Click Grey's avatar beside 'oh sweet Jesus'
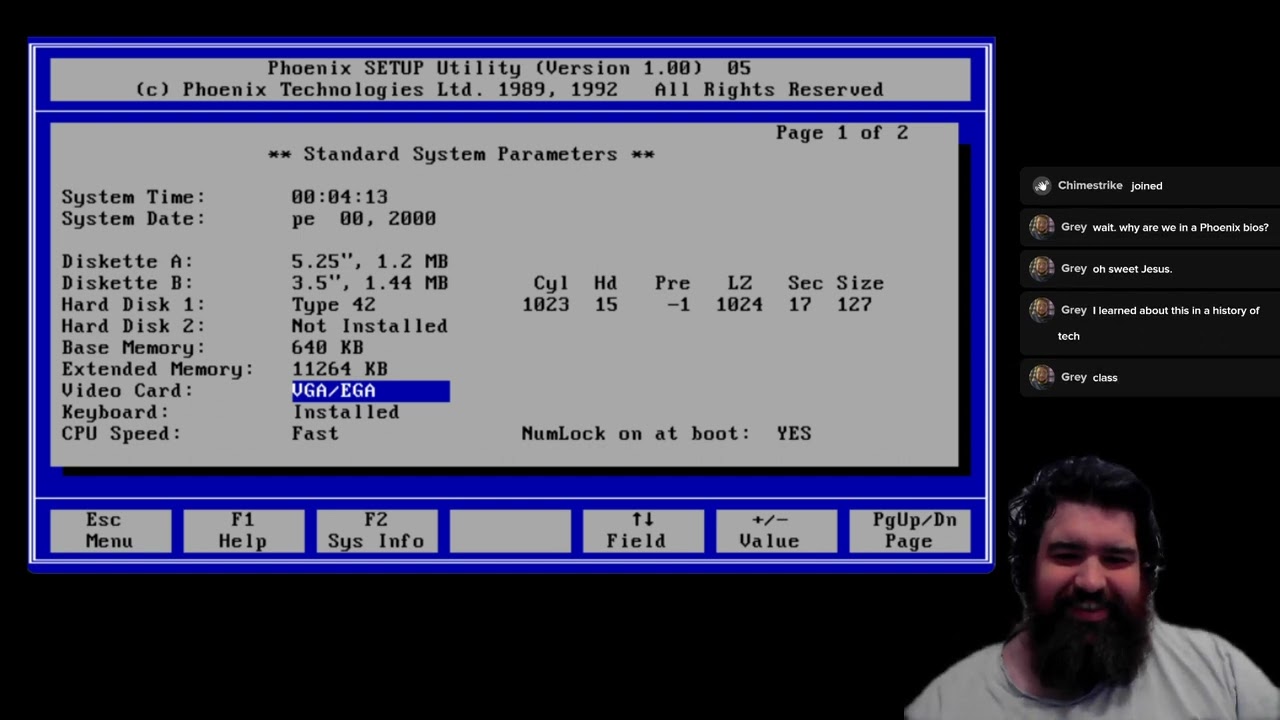The width and height of the screenshot is (1280, 720). tap(1042, 268)
